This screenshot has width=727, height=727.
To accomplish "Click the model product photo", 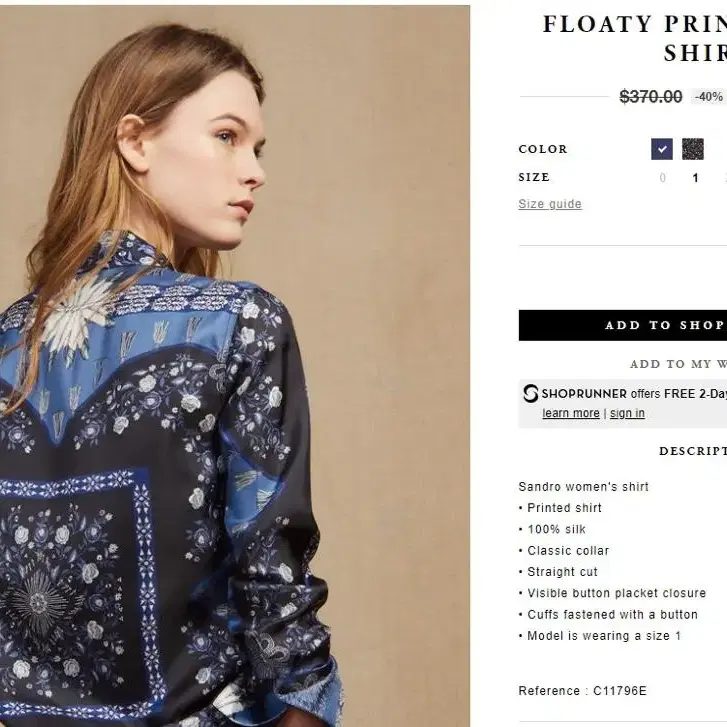I will click(x=235, y=366).
